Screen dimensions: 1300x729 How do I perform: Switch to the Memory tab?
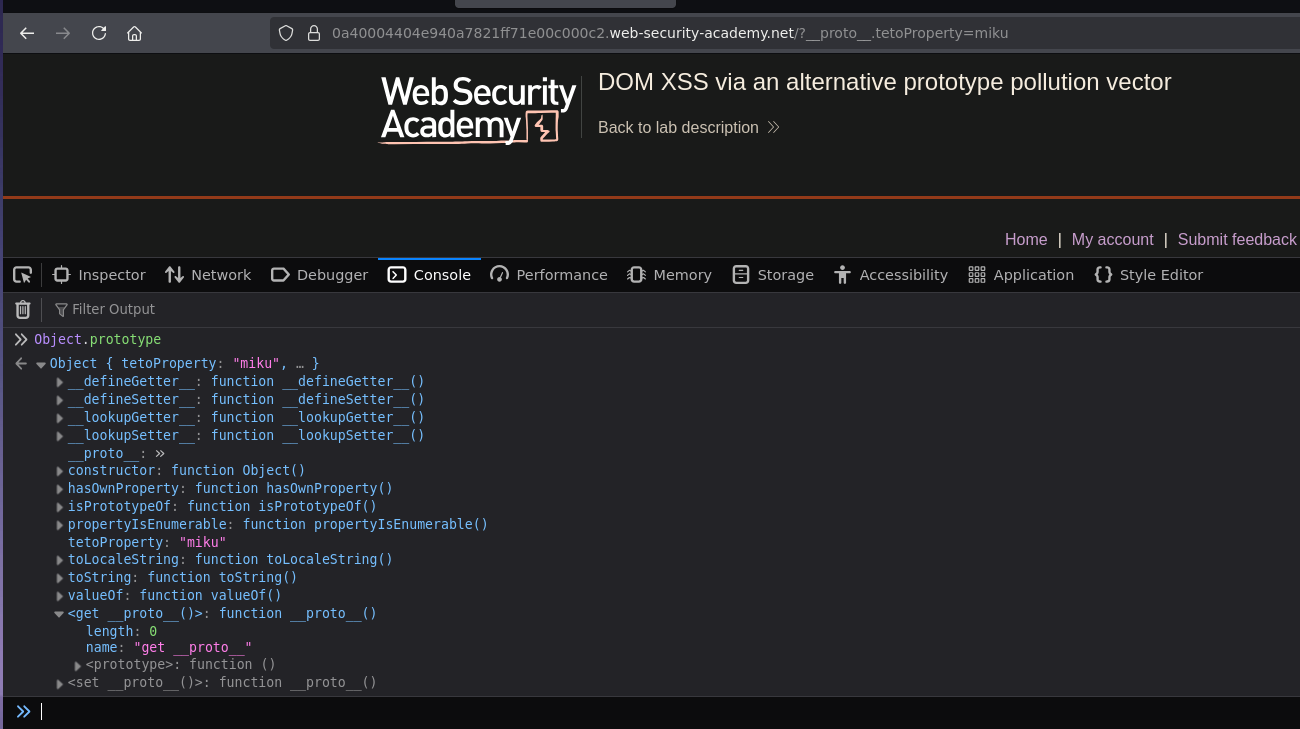[x=669, y=275]
